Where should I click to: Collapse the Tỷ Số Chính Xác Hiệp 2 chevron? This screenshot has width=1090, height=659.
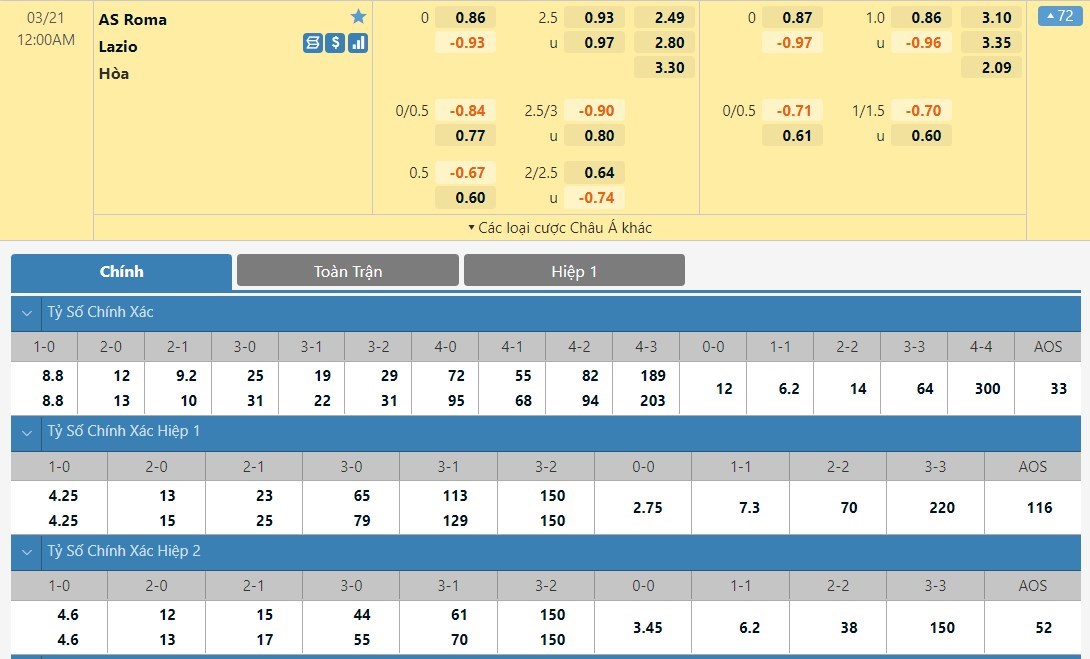[27, 552]
